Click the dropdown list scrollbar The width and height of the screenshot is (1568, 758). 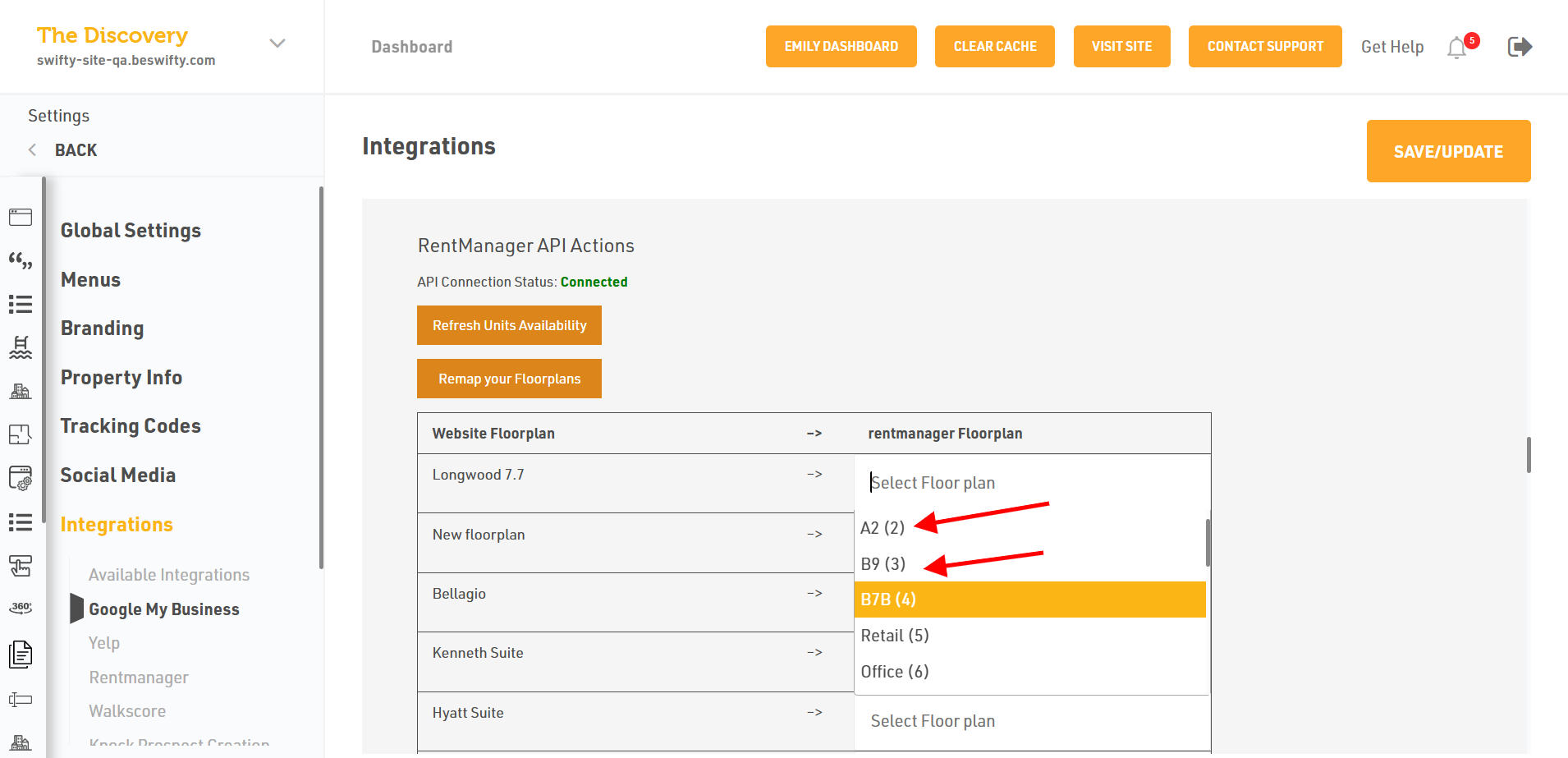(x=1208, y=543)
